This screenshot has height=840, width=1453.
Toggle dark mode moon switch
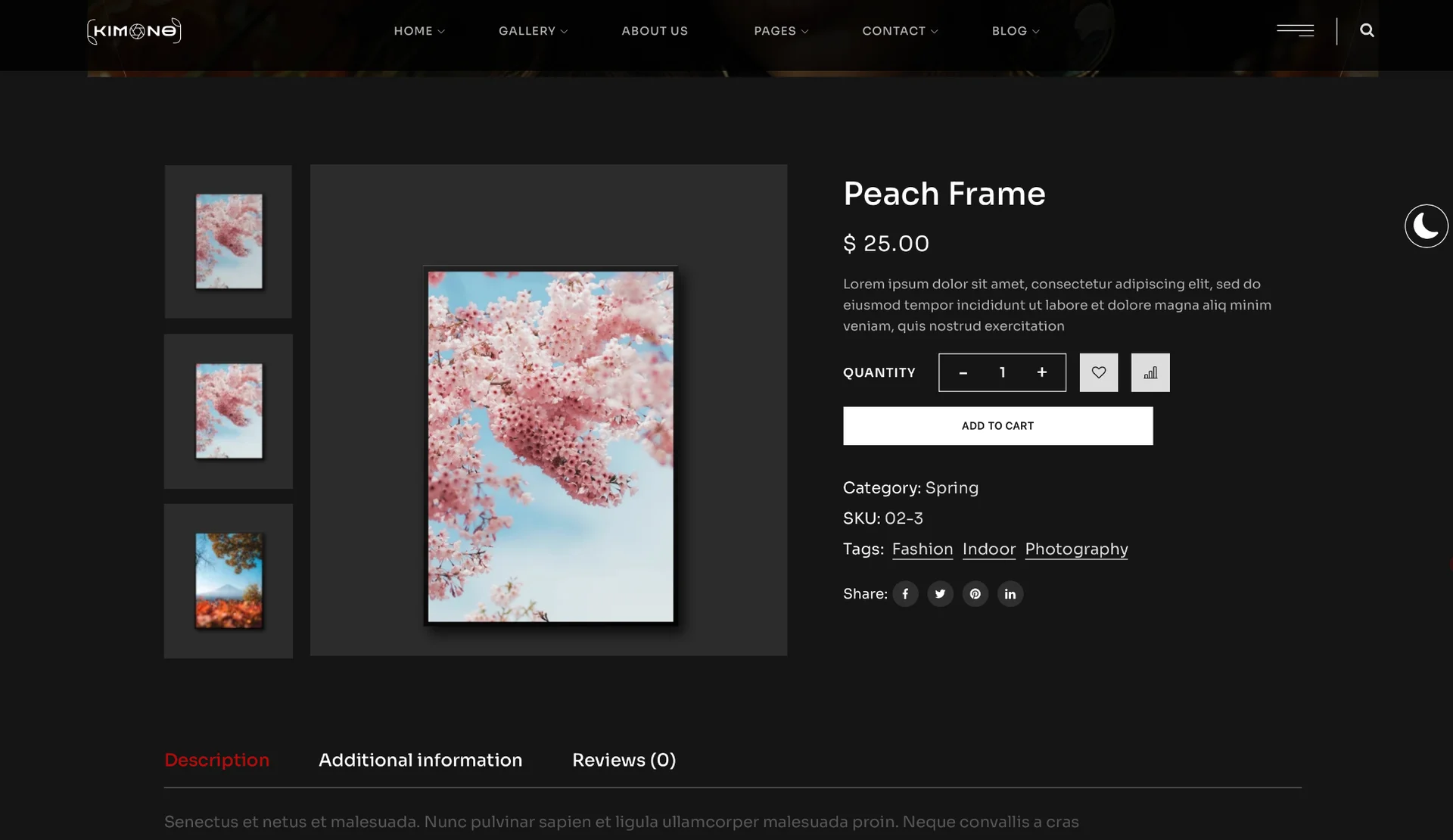click(1426, 226)
